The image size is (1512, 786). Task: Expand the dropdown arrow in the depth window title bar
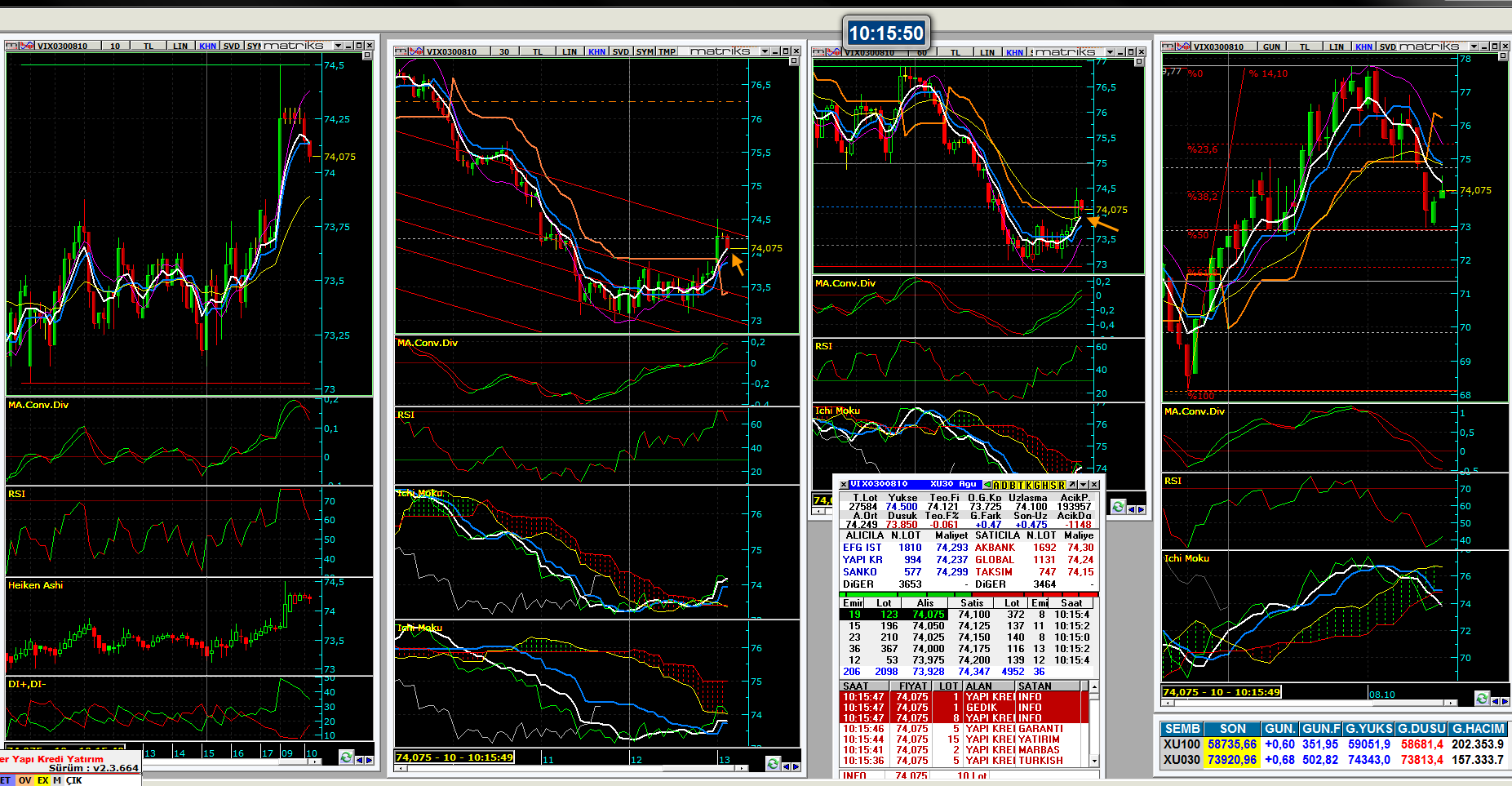(1083, 485)
